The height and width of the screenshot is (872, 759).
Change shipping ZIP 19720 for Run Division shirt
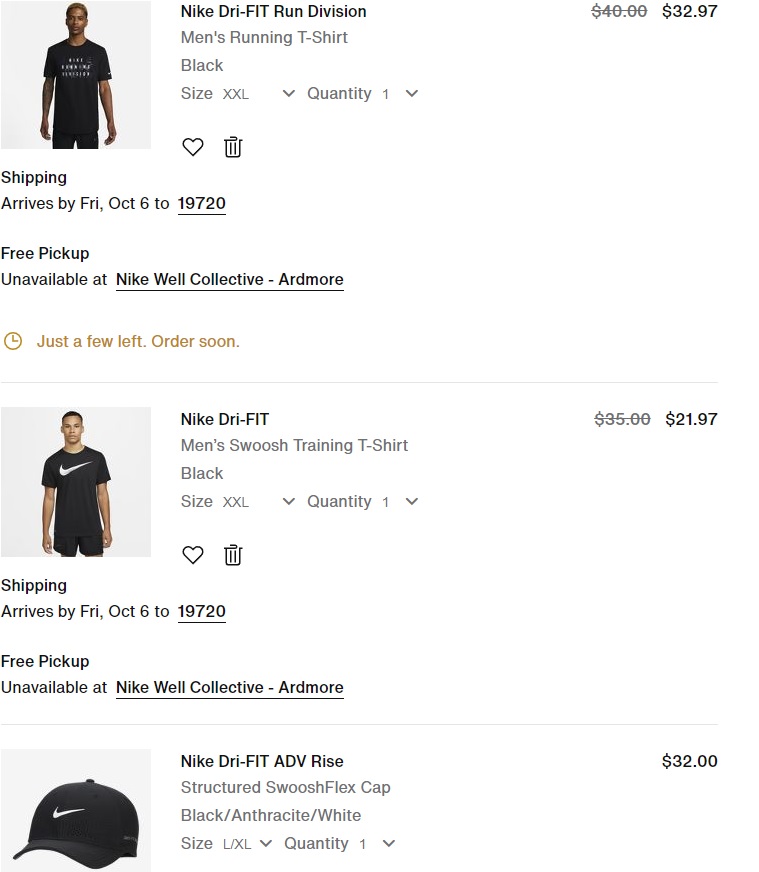click(x=202, y=204)
